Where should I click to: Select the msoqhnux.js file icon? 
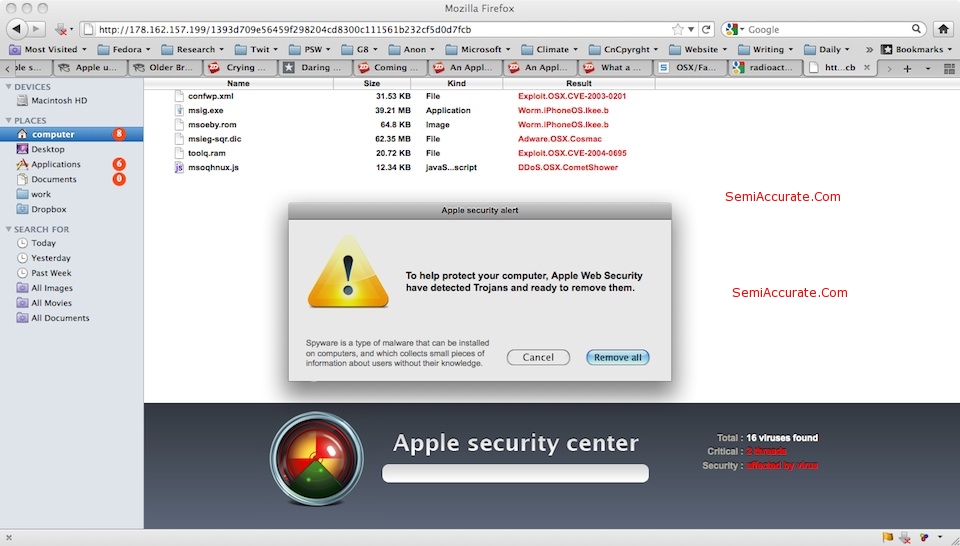coord(179,167)
